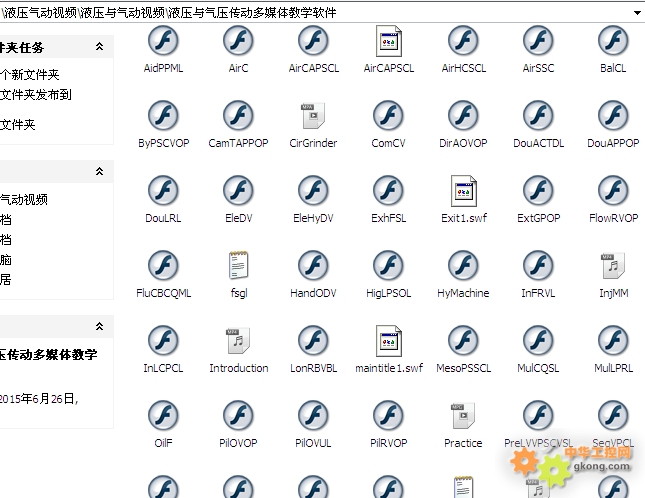Viewport: 645px width, 498px height.
Task: Select the second AirCAPSCL application file icon
Action: [x=389, y=41]
